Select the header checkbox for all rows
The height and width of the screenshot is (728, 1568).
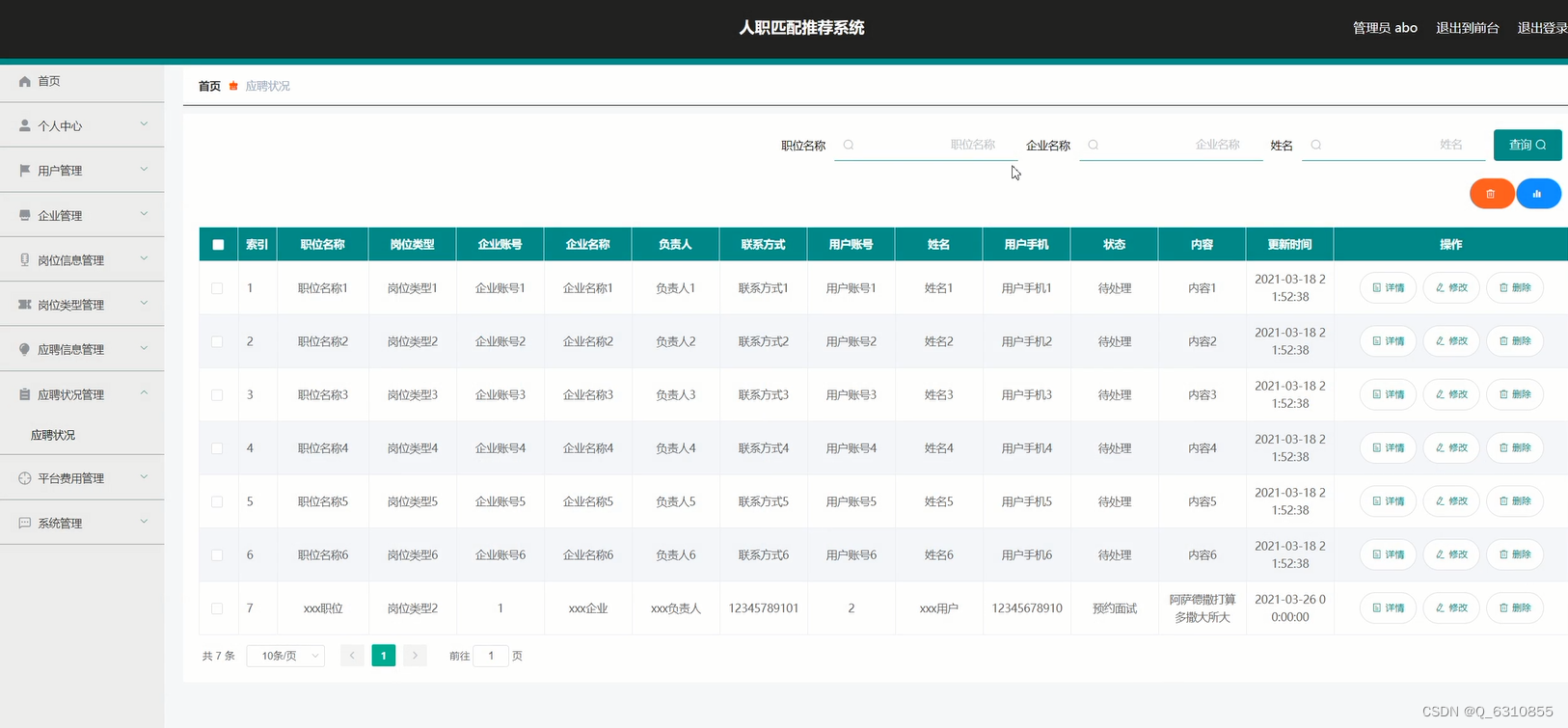pyautogui.click(x=218, y=245)
